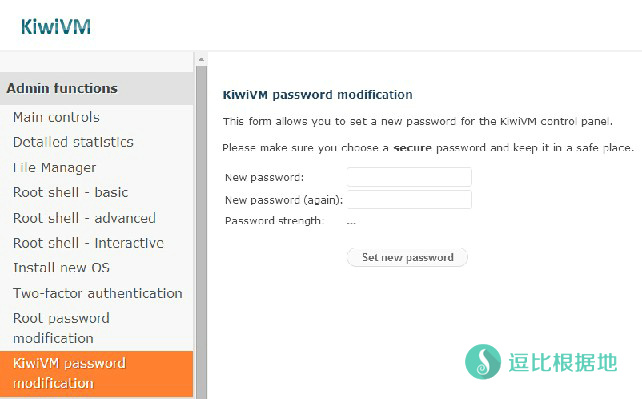Click Set new password button
This screenshot has width=642, height=399.
[x=407, y=257]
